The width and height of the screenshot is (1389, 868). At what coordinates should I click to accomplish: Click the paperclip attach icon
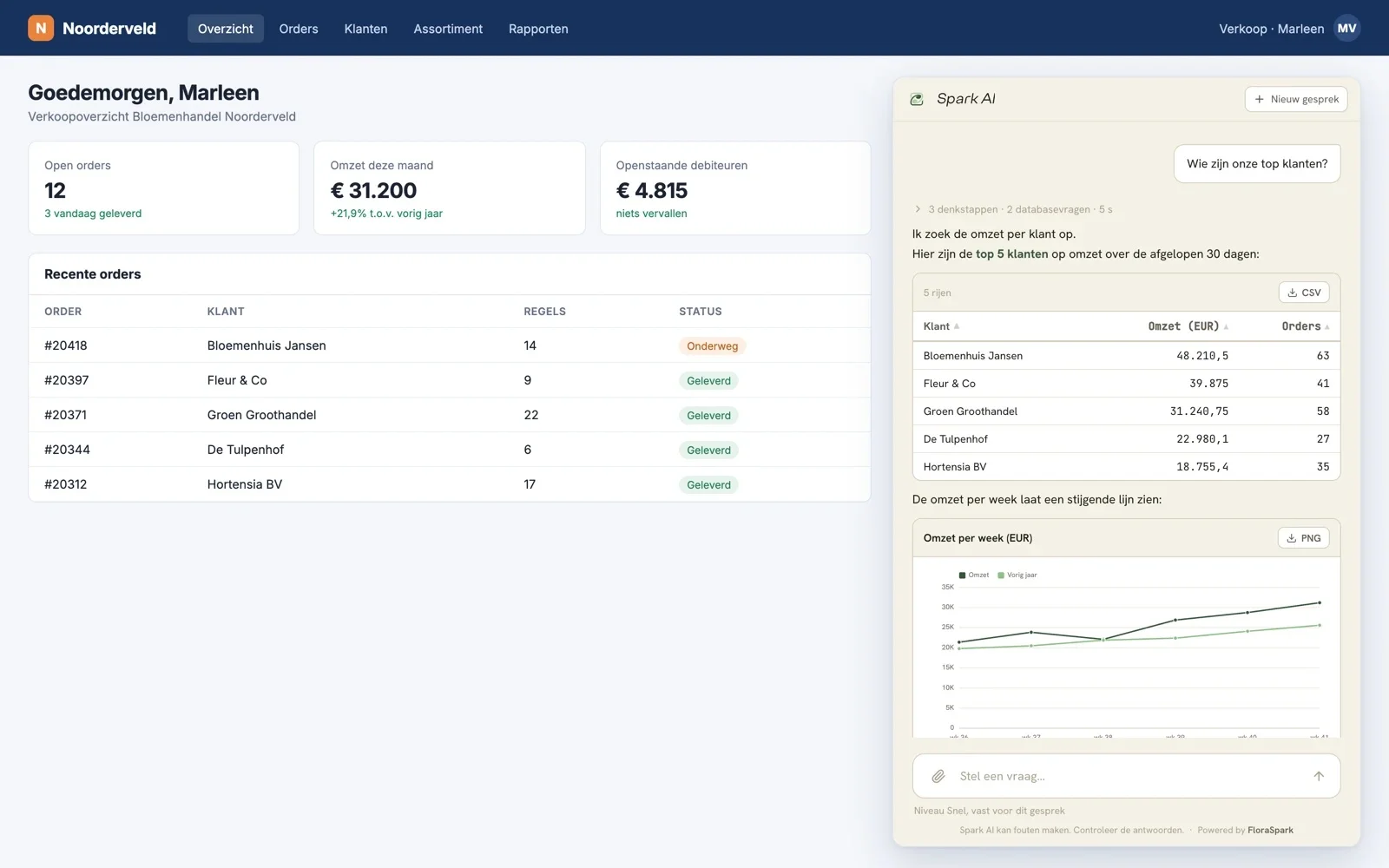pos(938,776)
